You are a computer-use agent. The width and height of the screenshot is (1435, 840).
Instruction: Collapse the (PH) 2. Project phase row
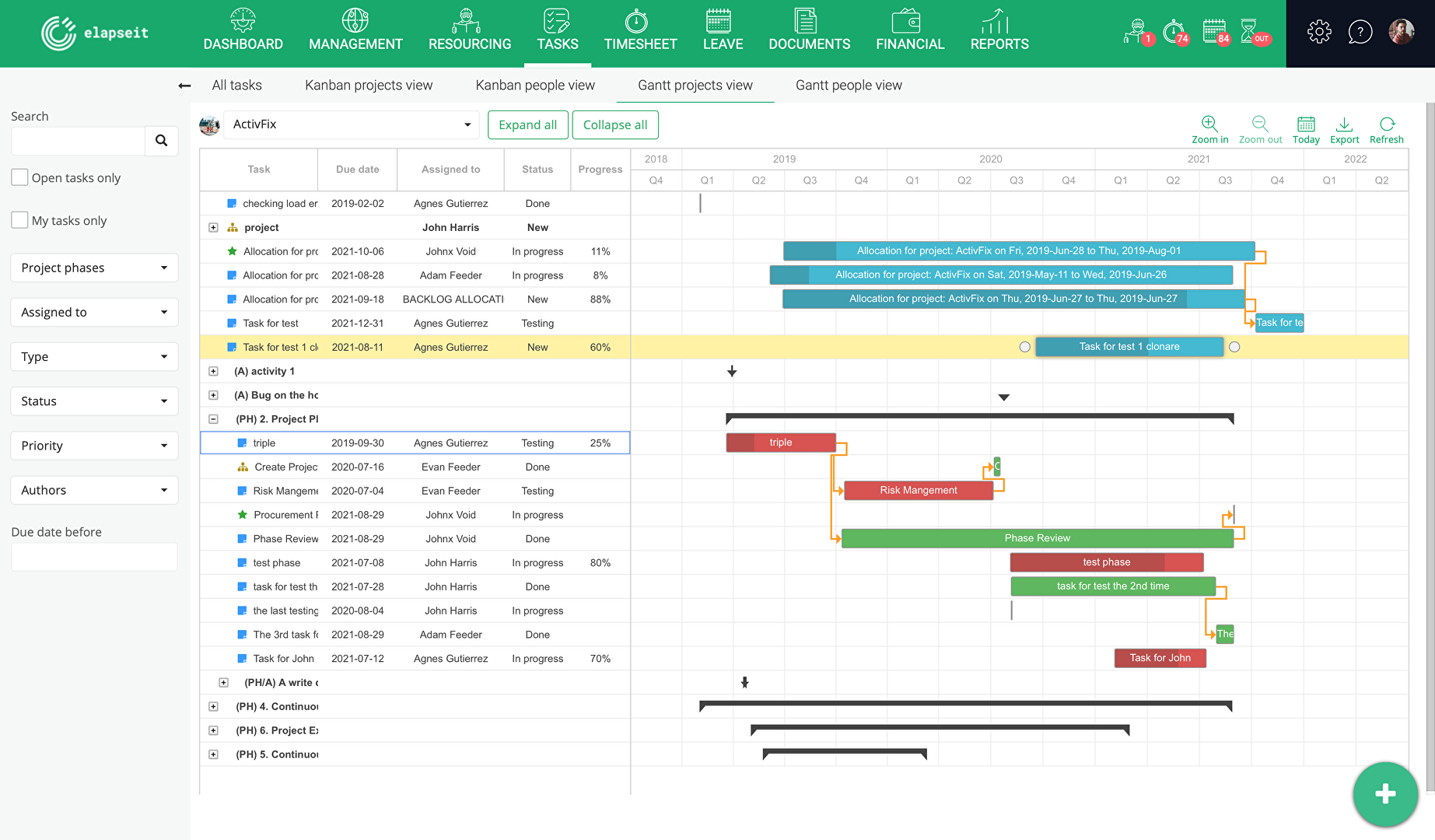click(213, 419)
